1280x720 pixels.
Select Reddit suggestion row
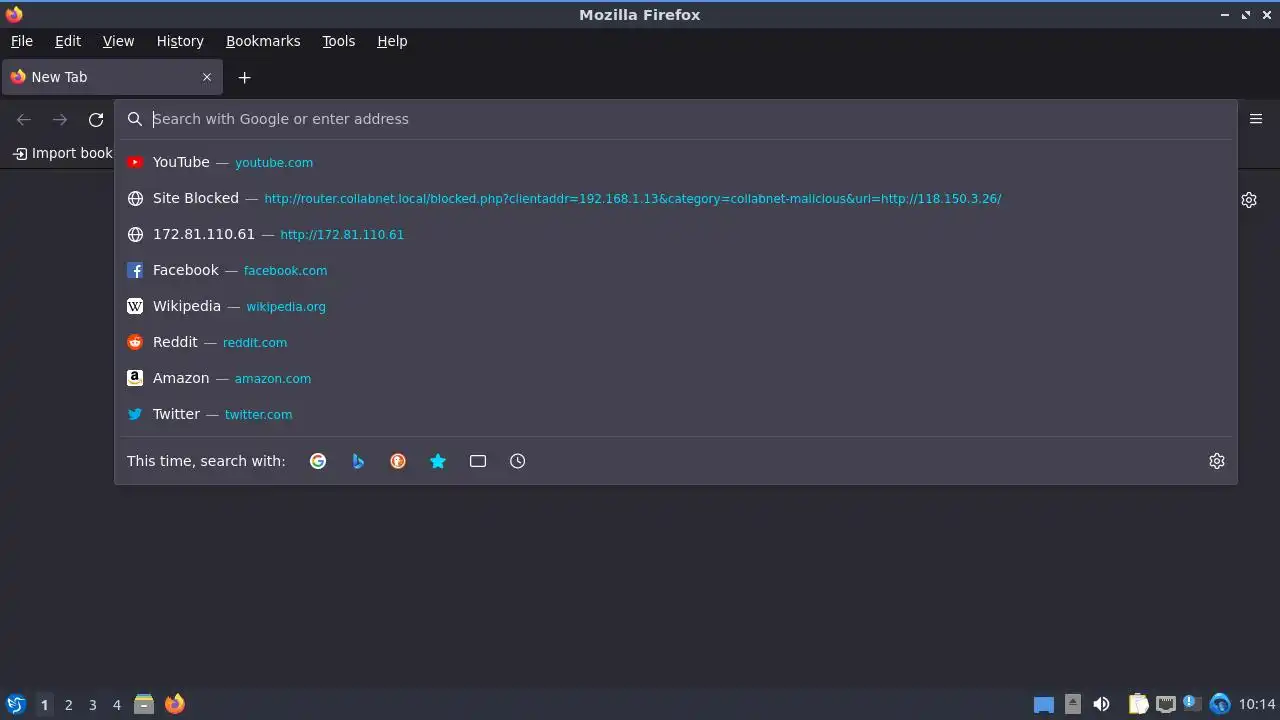pos(676,342)
